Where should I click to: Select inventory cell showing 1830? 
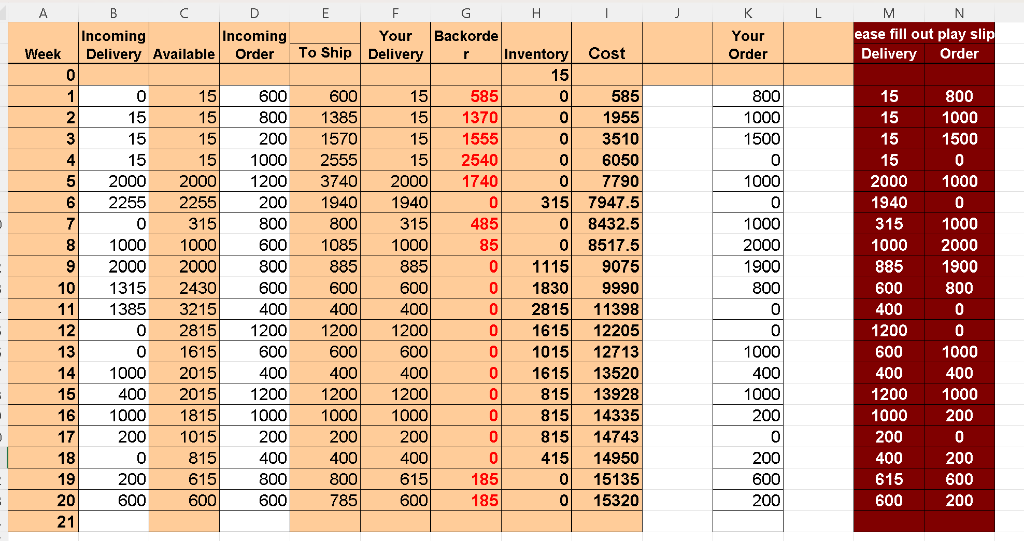(536, 287)
